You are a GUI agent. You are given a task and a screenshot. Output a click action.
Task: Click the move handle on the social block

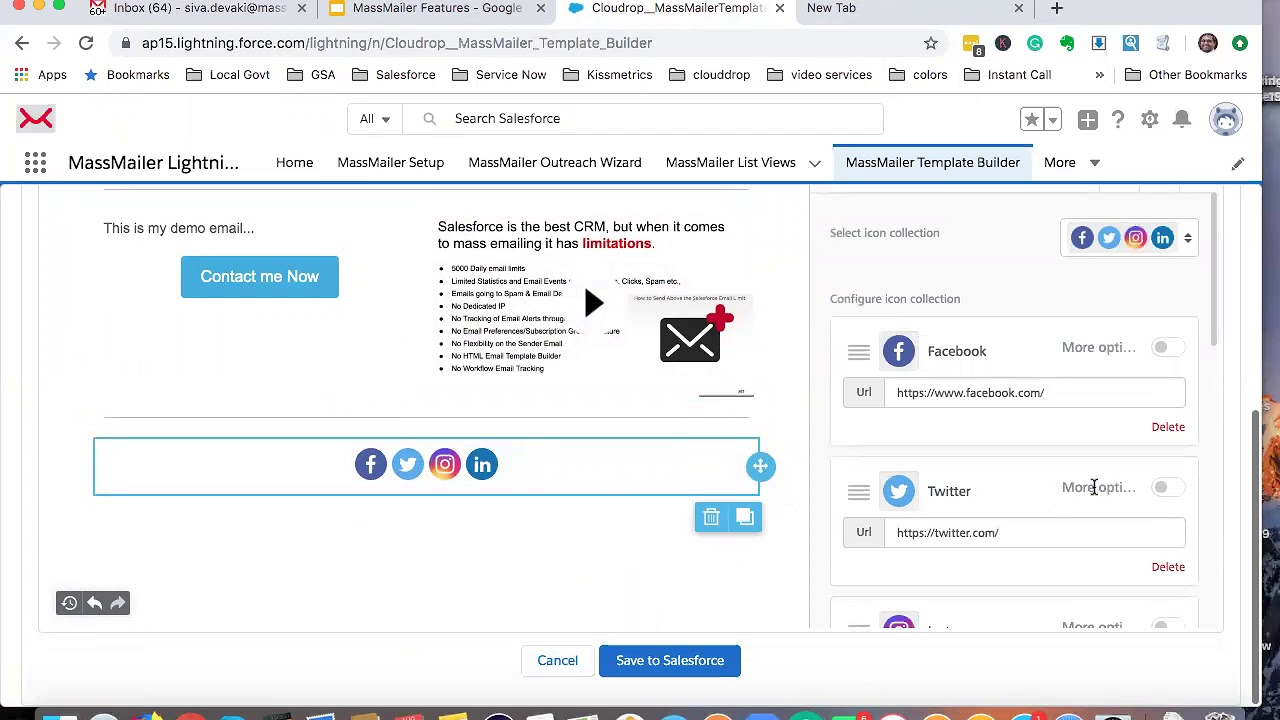coord(760,466)
